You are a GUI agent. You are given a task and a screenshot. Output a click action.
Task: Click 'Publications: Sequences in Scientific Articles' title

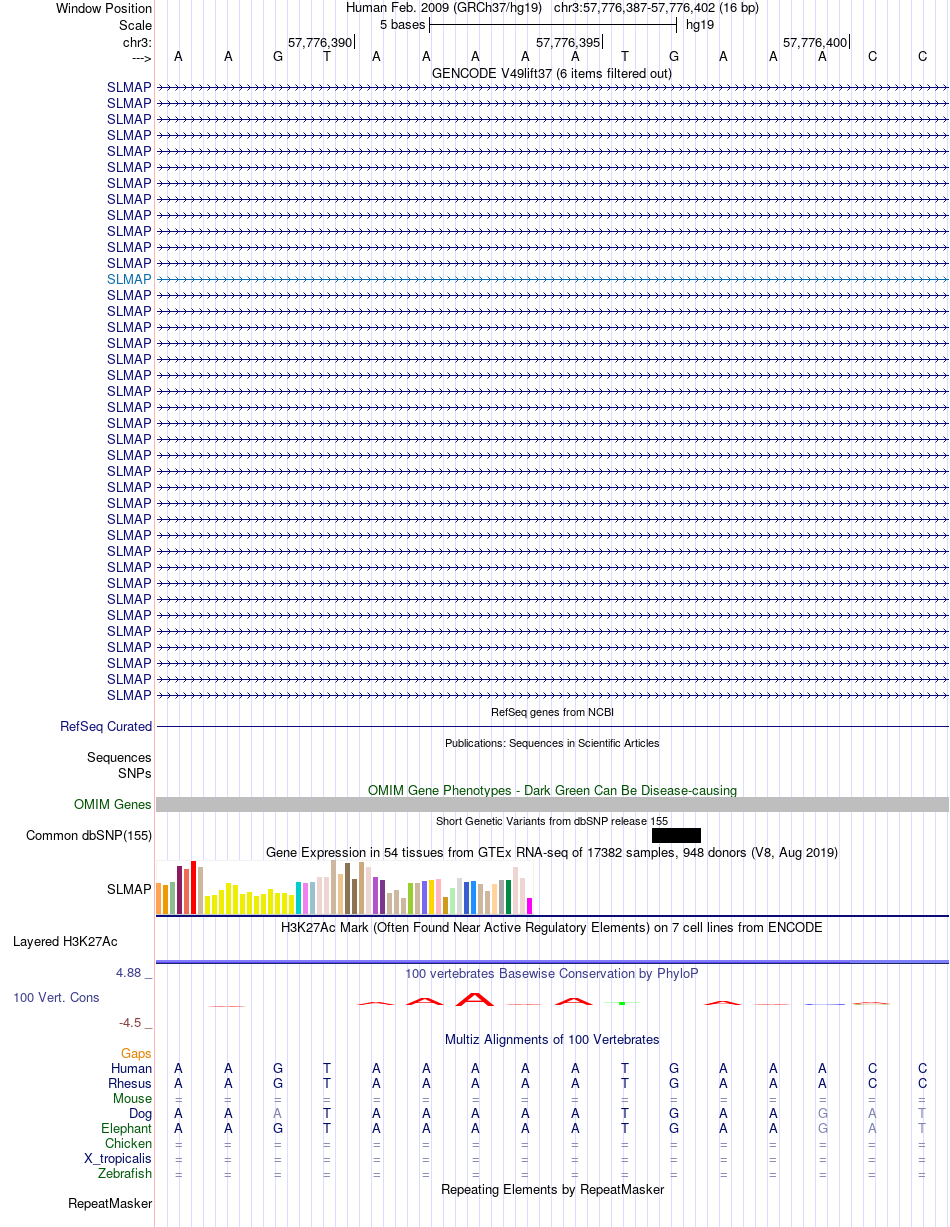tap(552, 743)
